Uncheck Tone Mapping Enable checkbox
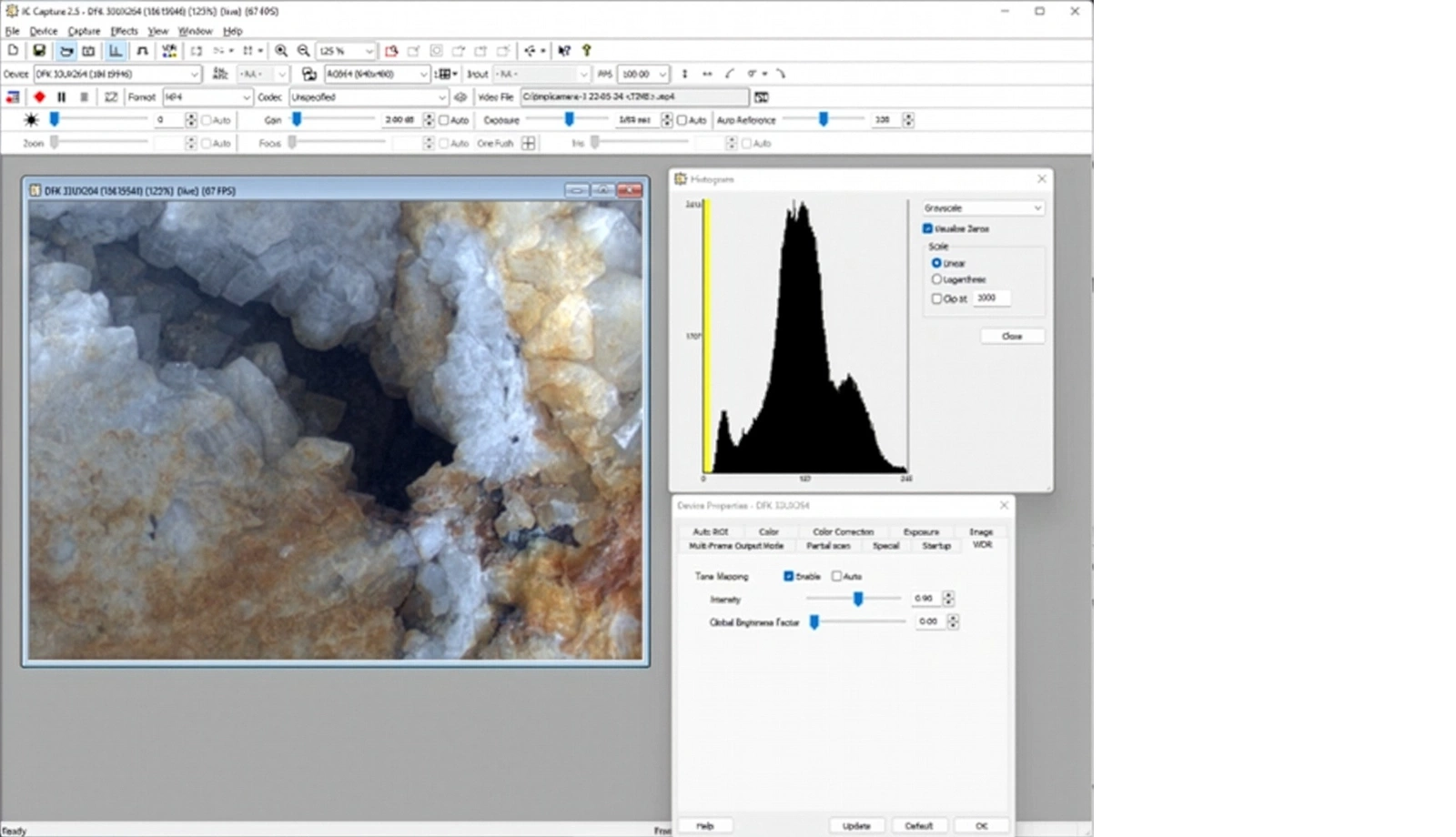 pyautogui.click(x=788, y=576)
